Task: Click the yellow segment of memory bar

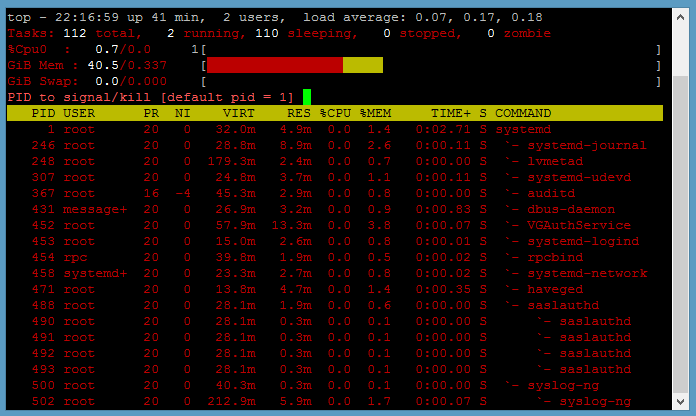Action: [x=363, y=65]
